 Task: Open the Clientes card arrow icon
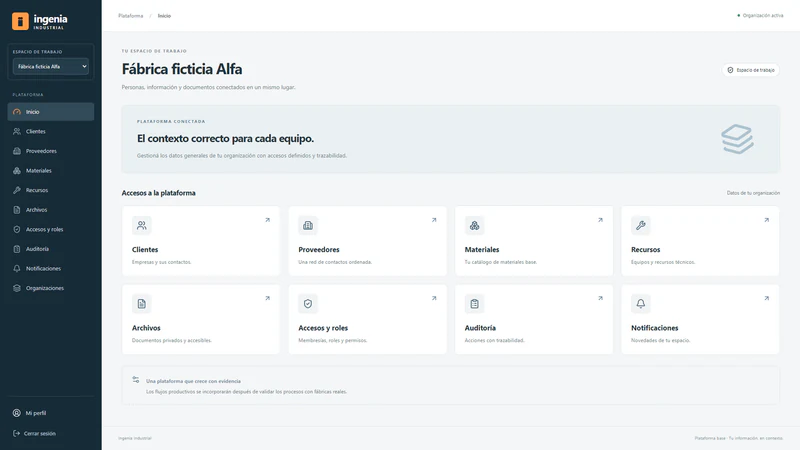click(267, 220)
